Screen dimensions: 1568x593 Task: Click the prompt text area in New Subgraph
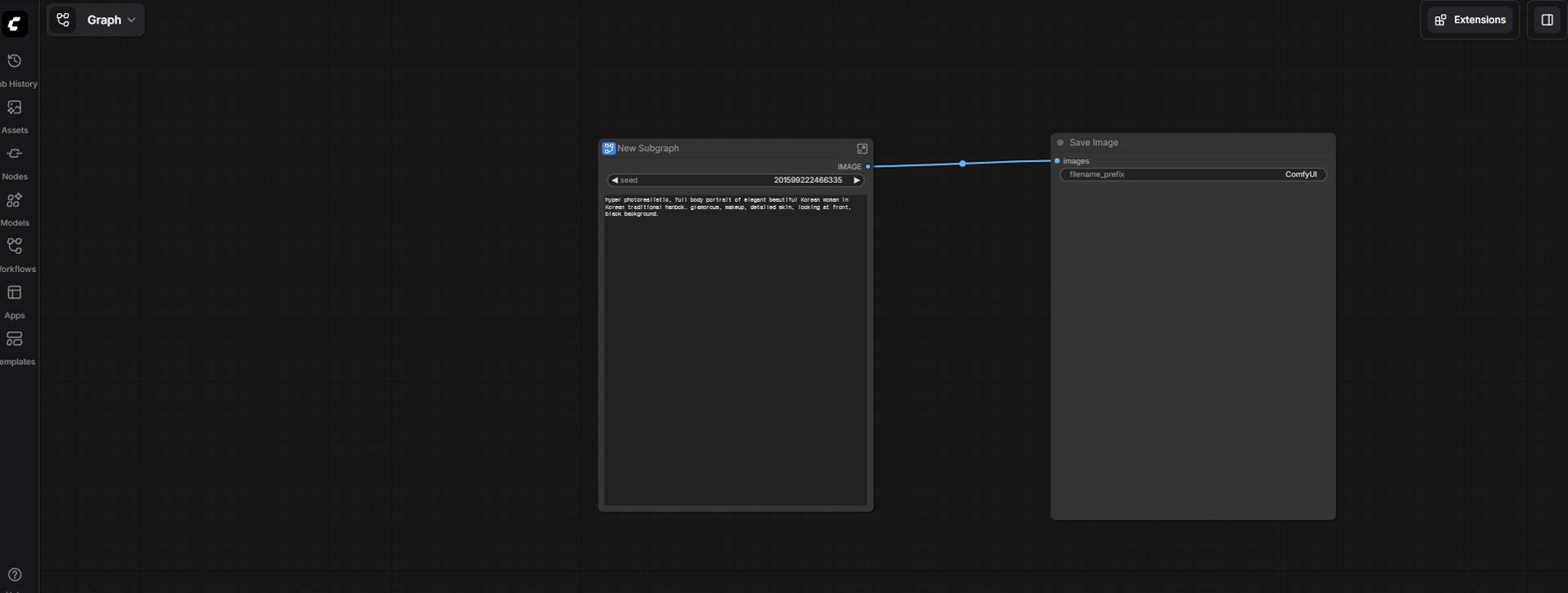736,350
